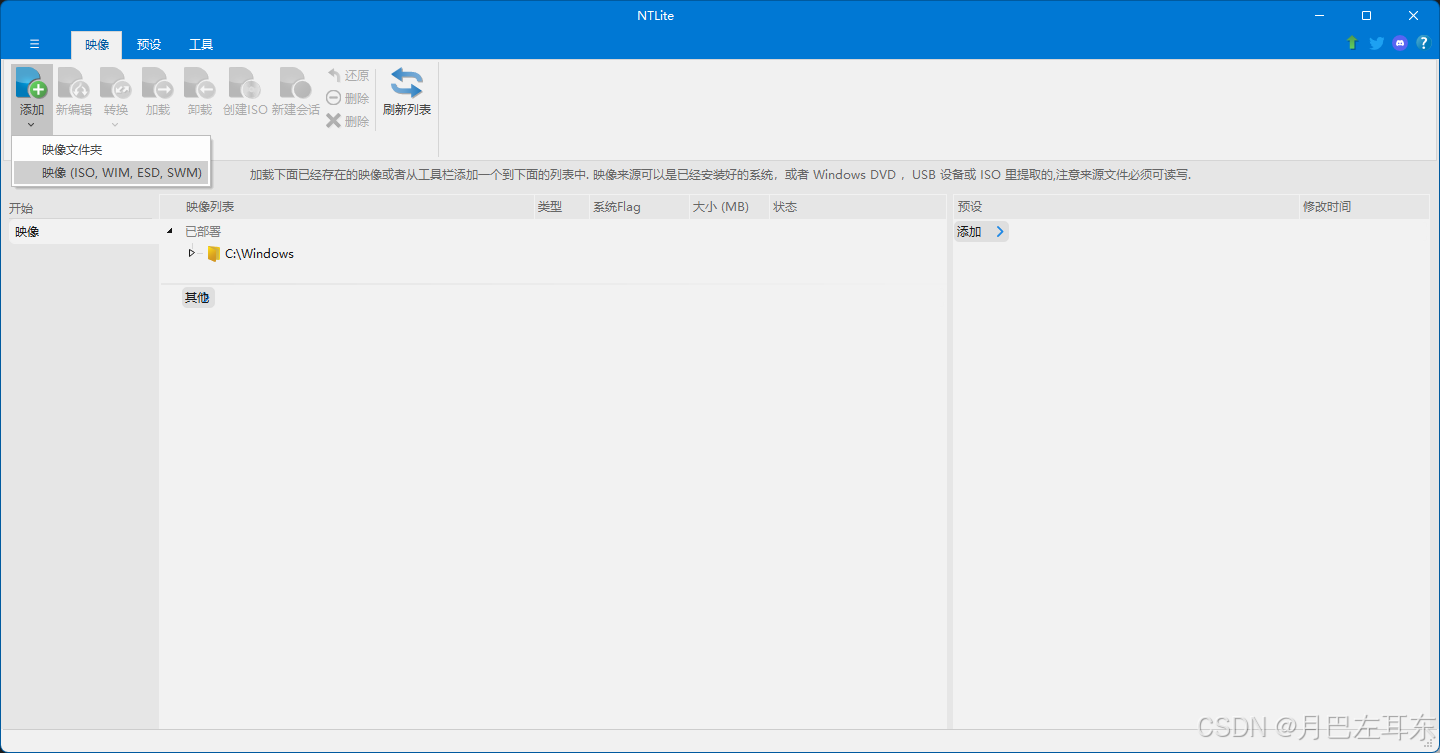Open the hamburger menu icon
The height and width of the screenshot is (753, 1440).
click(34, 44)
